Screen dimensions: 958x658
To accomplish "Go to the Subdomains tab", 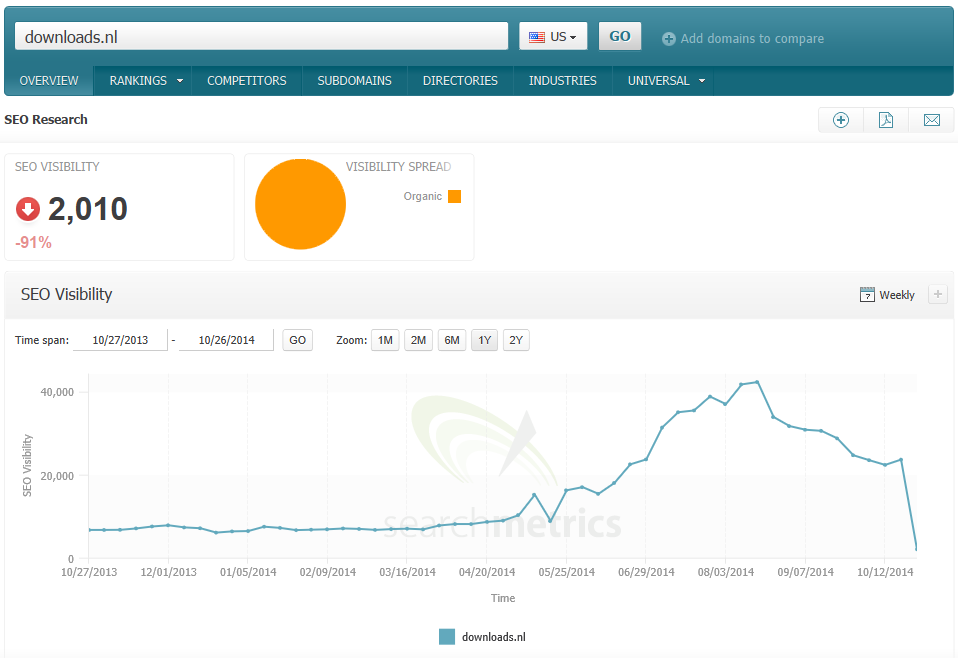I will point(354,81).
